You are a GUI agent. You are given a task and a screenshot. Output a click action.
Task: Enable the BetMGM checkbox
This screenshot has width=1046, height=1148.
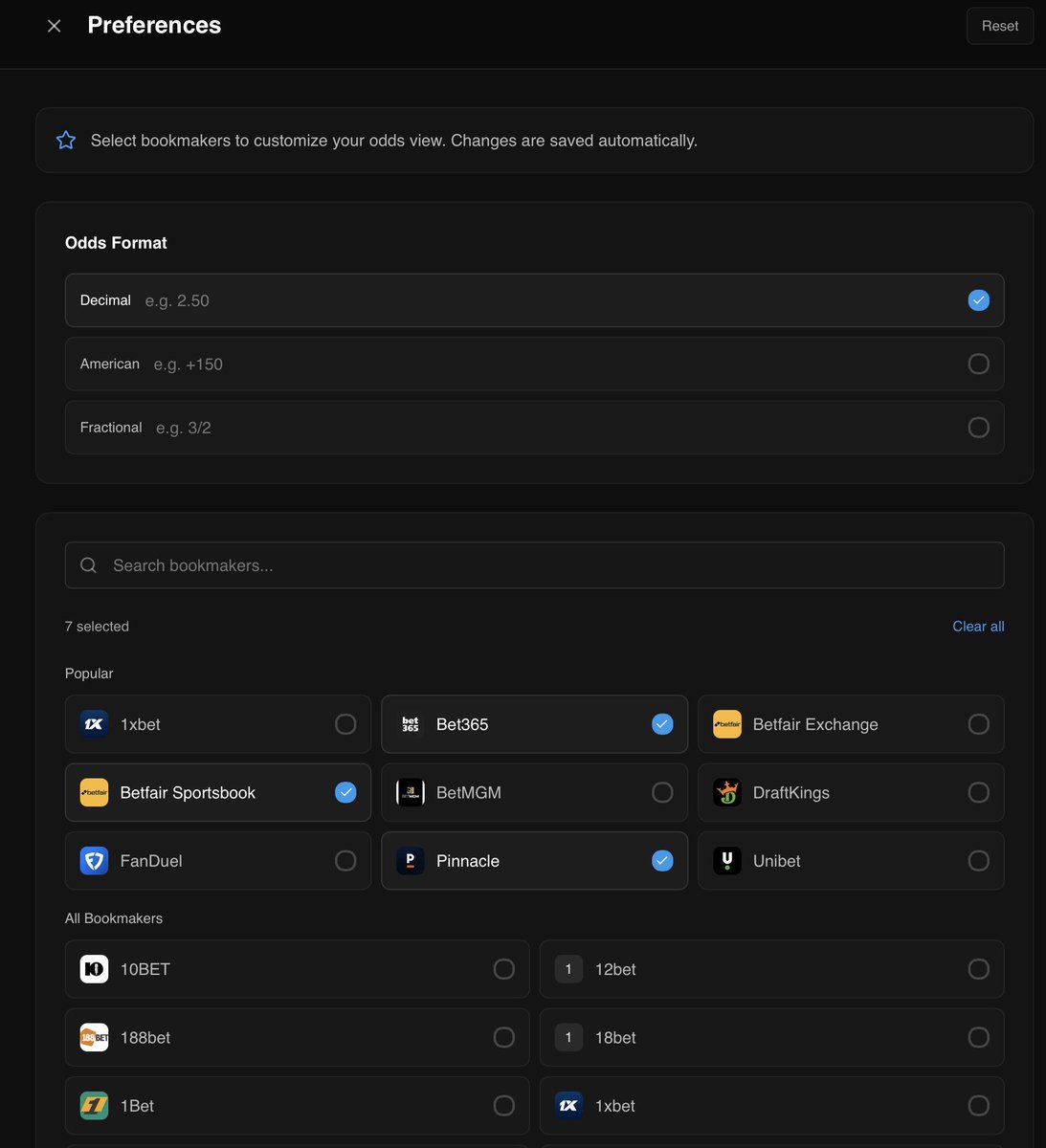pos(662,792)
